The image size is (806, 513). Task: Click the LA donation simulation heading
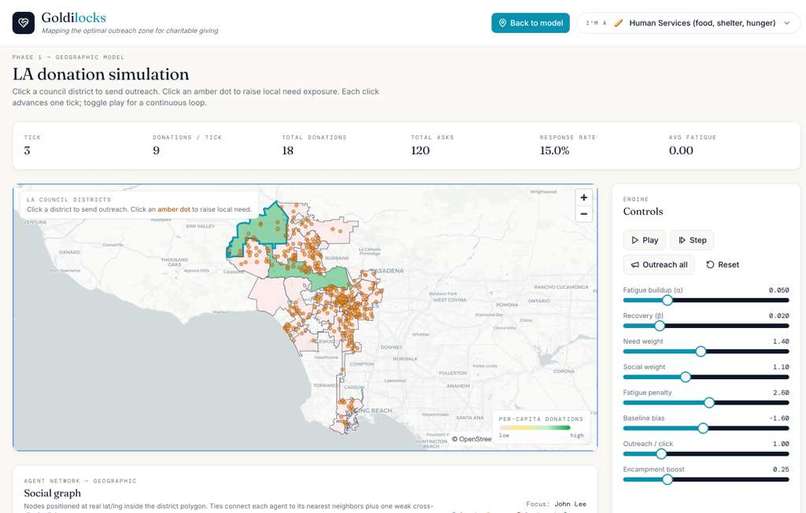click(x=101, y=75)
